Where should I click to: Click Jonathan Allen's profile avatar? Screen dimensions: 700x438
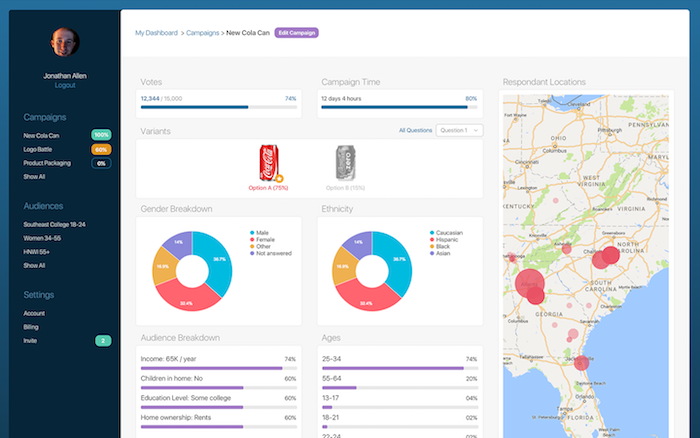tap(65, 41)
